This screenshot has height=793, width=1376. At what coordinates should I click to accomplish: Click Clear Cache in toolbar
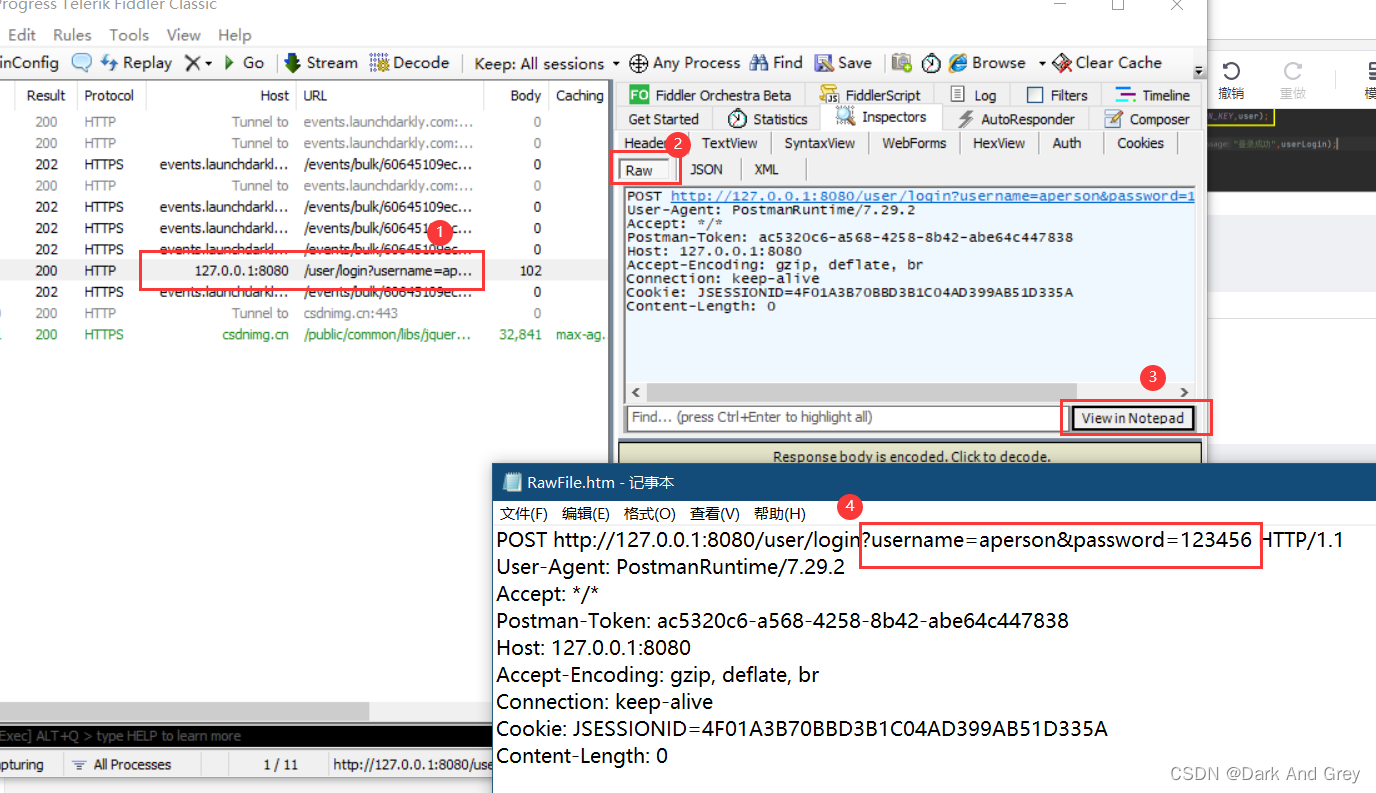(1107, 63)
